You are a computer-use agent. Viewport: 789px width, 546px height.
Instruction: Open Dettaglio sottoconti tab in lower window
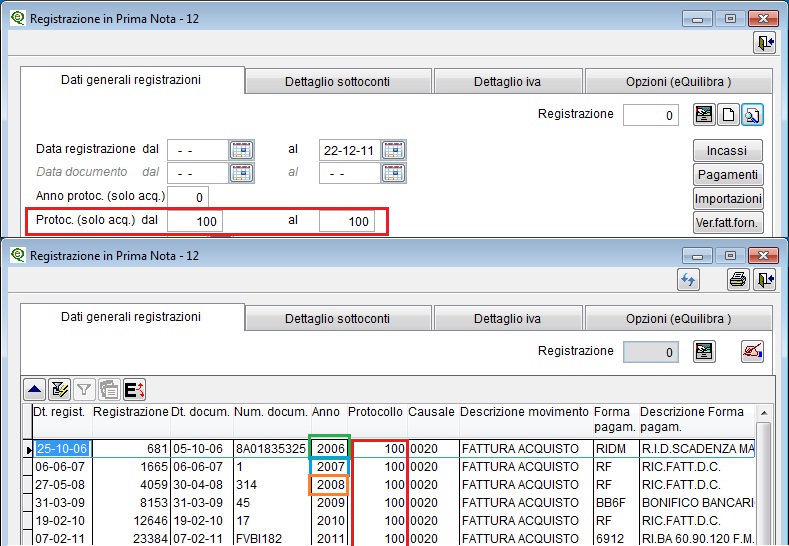coord(338,319)
